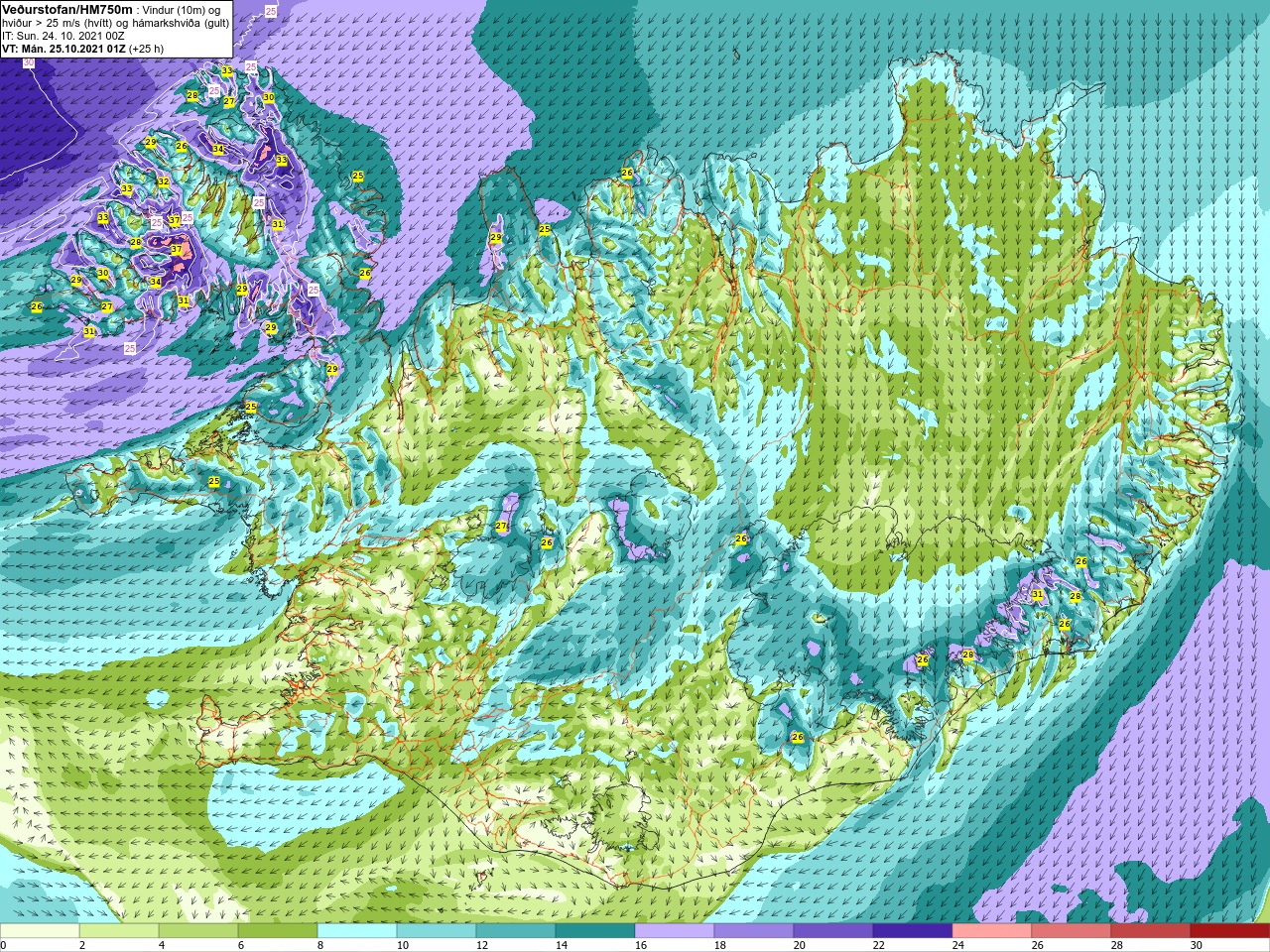Click the 'VT: Mán. 25.10.2021 01Z' valid time
Screen dimensions: 1270x952
click(63, 48)
